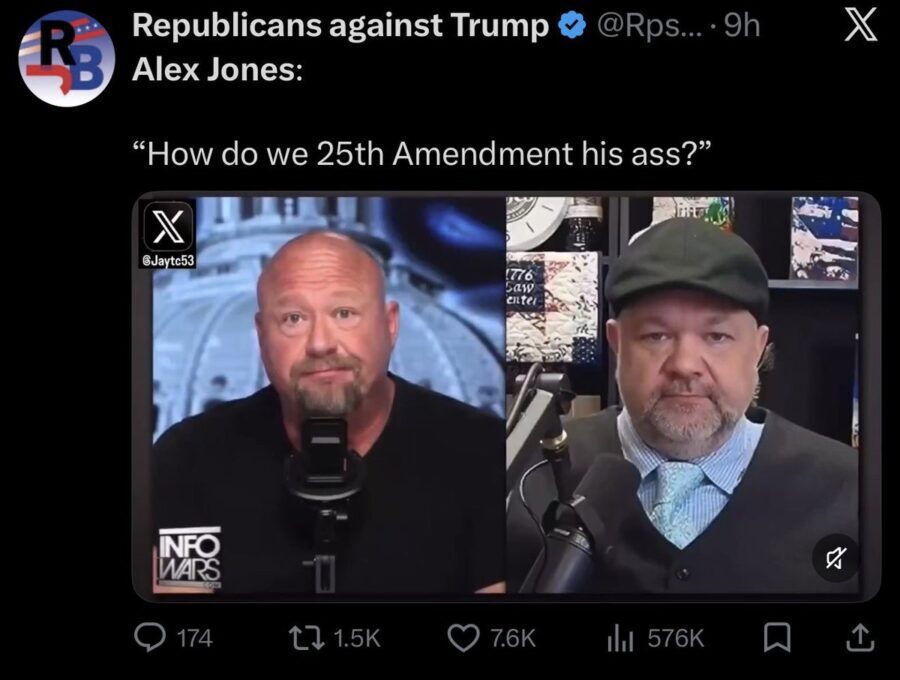The width and height of the screenshot is (900, 680).
Task: Open the Republicans against Trump name link
Action: tap(340, 26)
